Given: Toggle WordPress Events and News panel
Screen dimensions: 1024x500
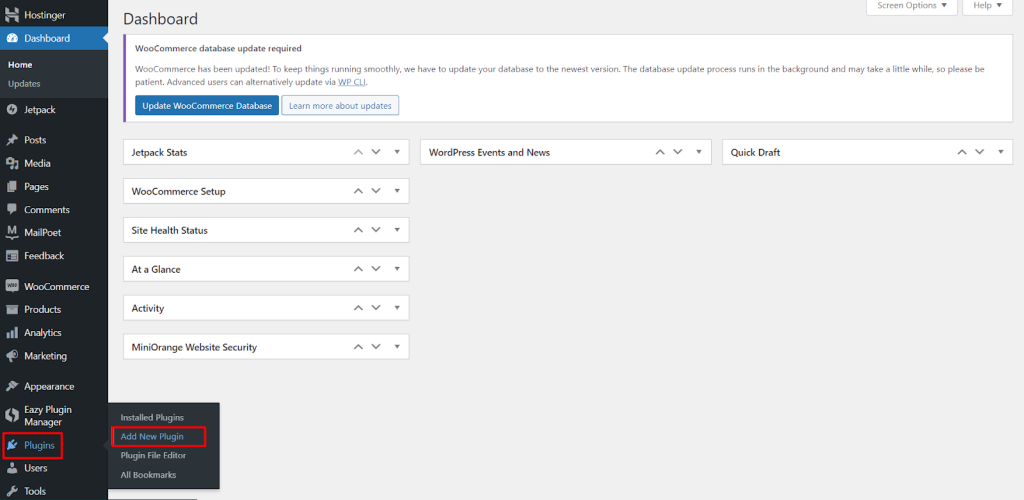Looking at the screenshot, I should point(699,152).
